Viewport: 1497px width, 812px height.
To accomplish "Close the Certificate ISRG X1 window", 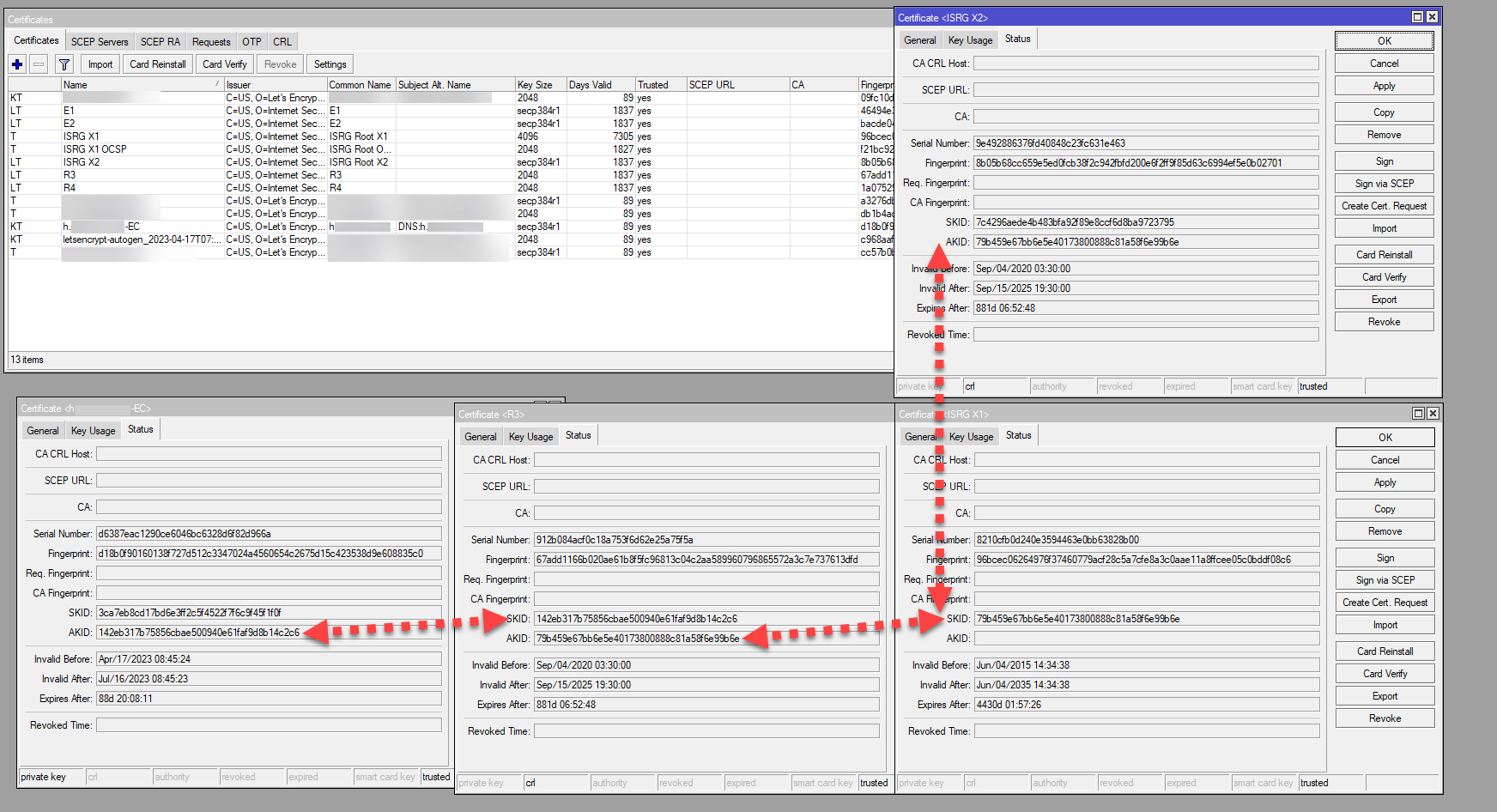I will click(1433, 414).
